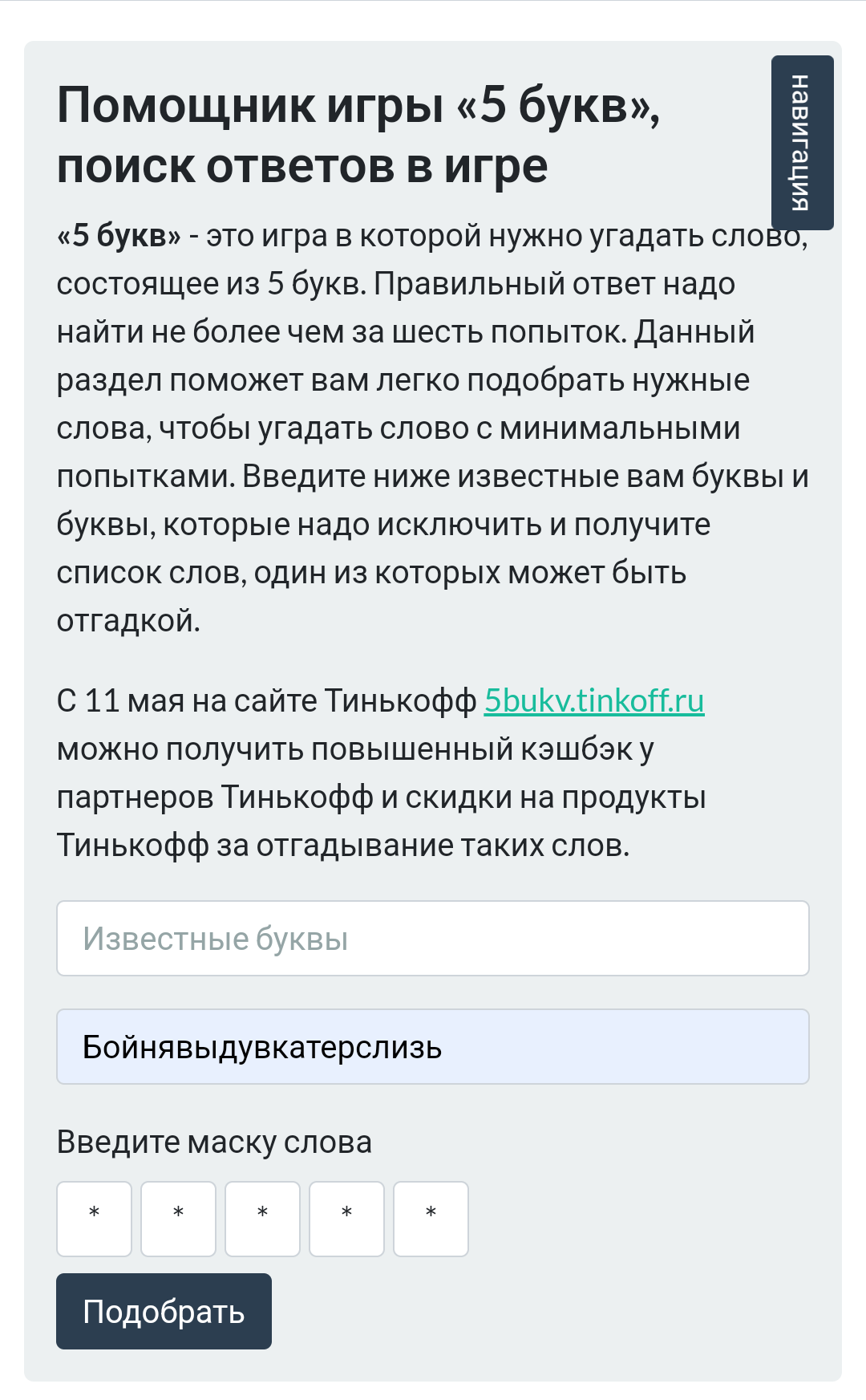Select the first mask letter box

[x=95, y=1219]
